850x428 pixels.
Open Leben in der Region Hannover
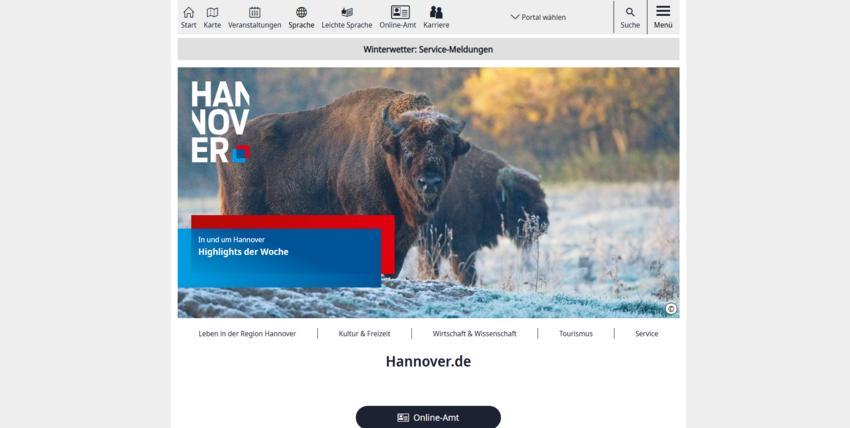tap(247, 334)
